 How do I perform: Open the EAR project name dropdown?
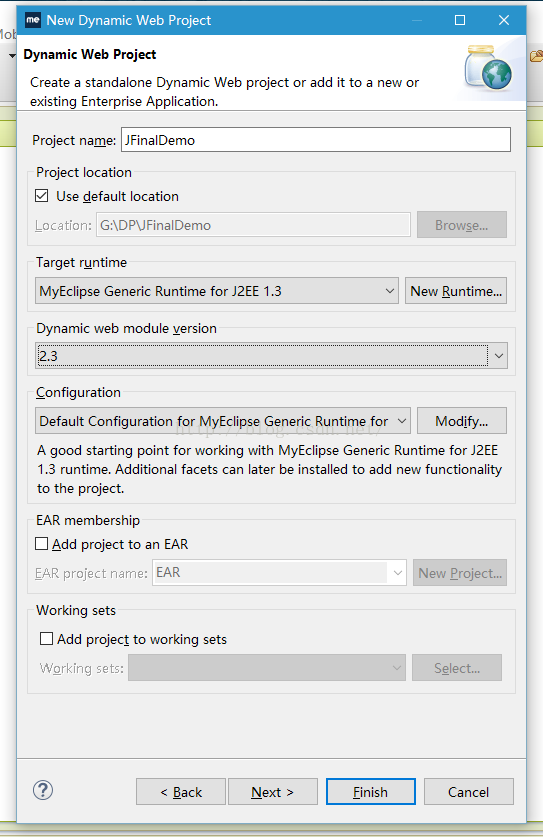click(x=279, y=573)
